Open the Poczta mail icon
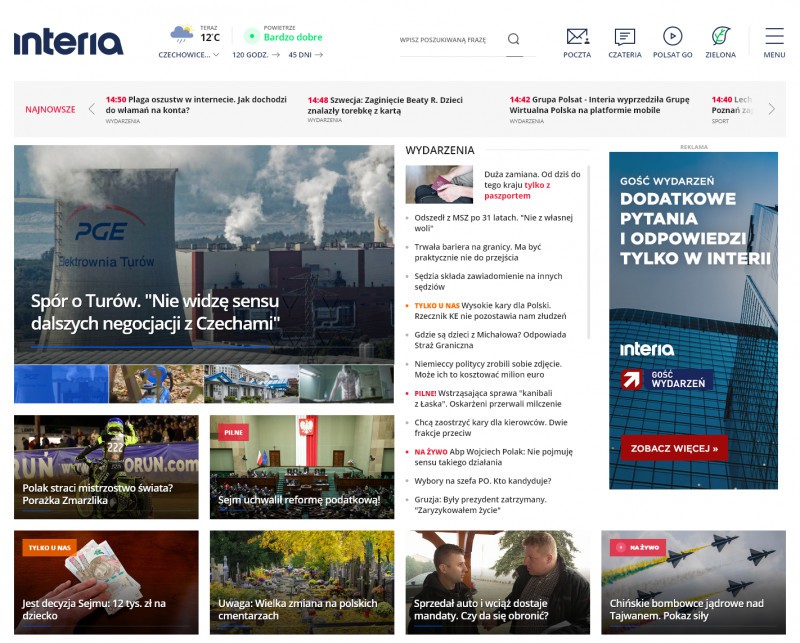Image resolution: width=800 pixels, height=643 pixels. [577, 37]
